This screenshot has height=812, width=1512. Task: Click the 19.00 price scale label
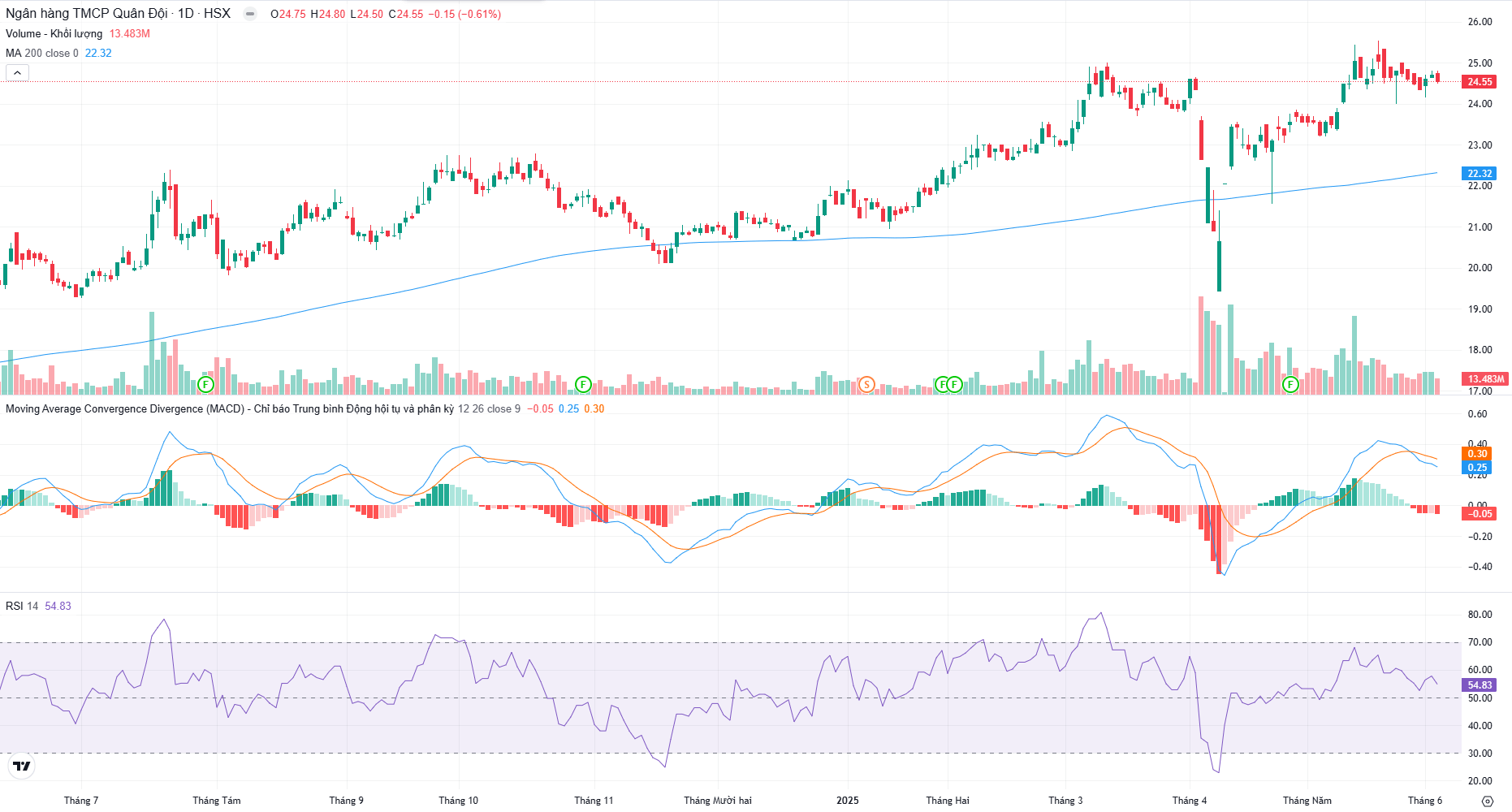(1480, 309)
